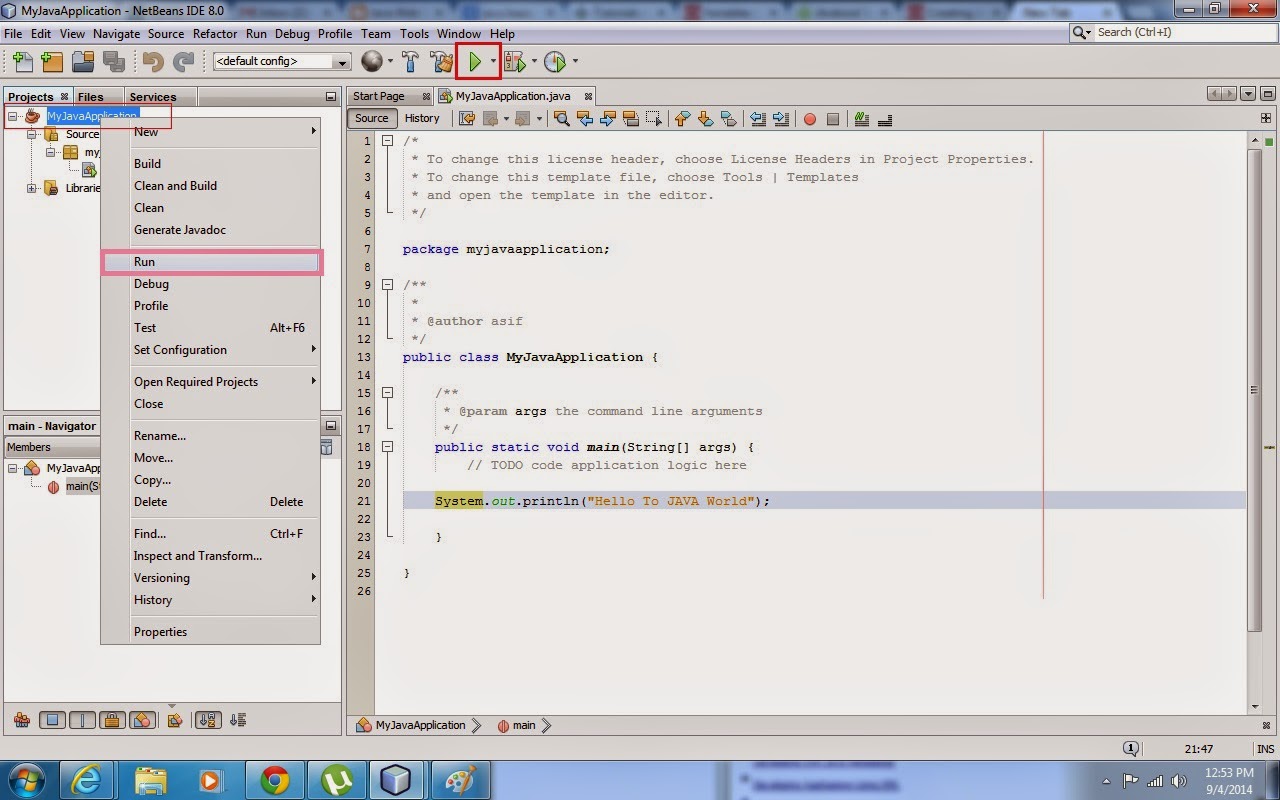This screenshot has width=1280, height=800.
Task: Toggle Show Inner Classes filter in Navigator
Action: pos(142,720)
